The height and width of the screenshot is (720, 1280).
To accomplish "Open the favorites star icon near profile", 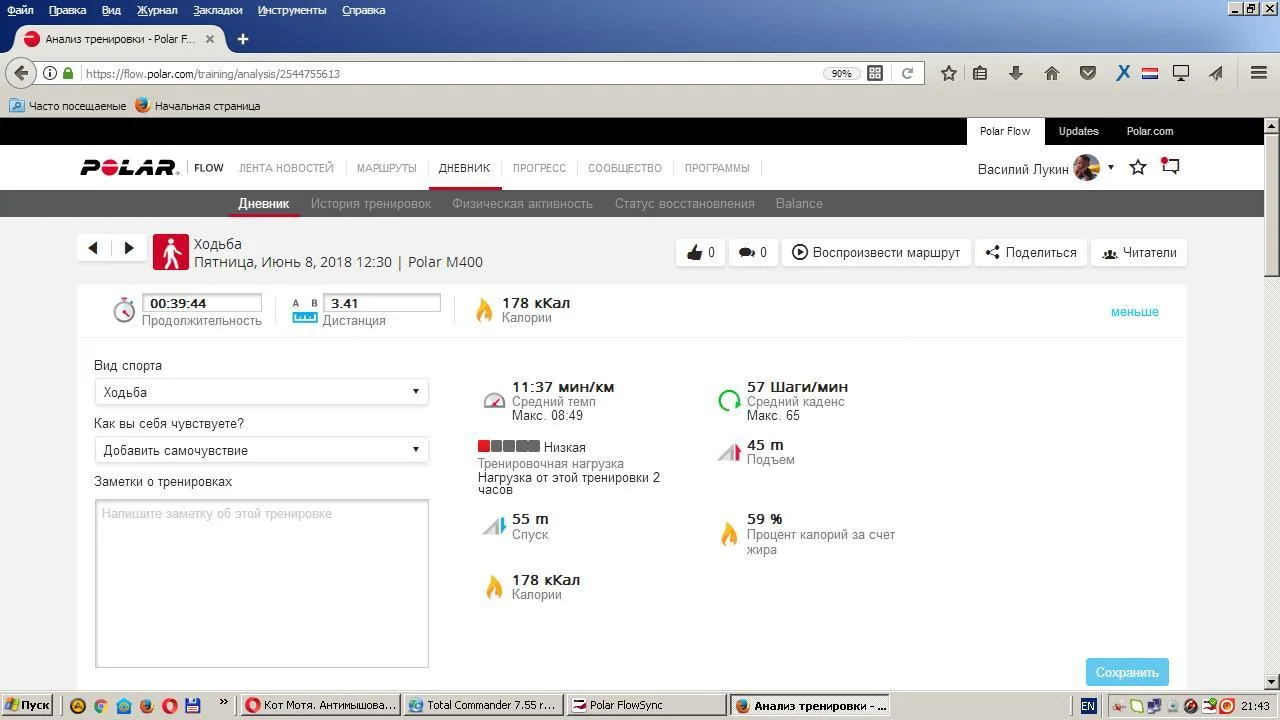I will coord(1138,168).
